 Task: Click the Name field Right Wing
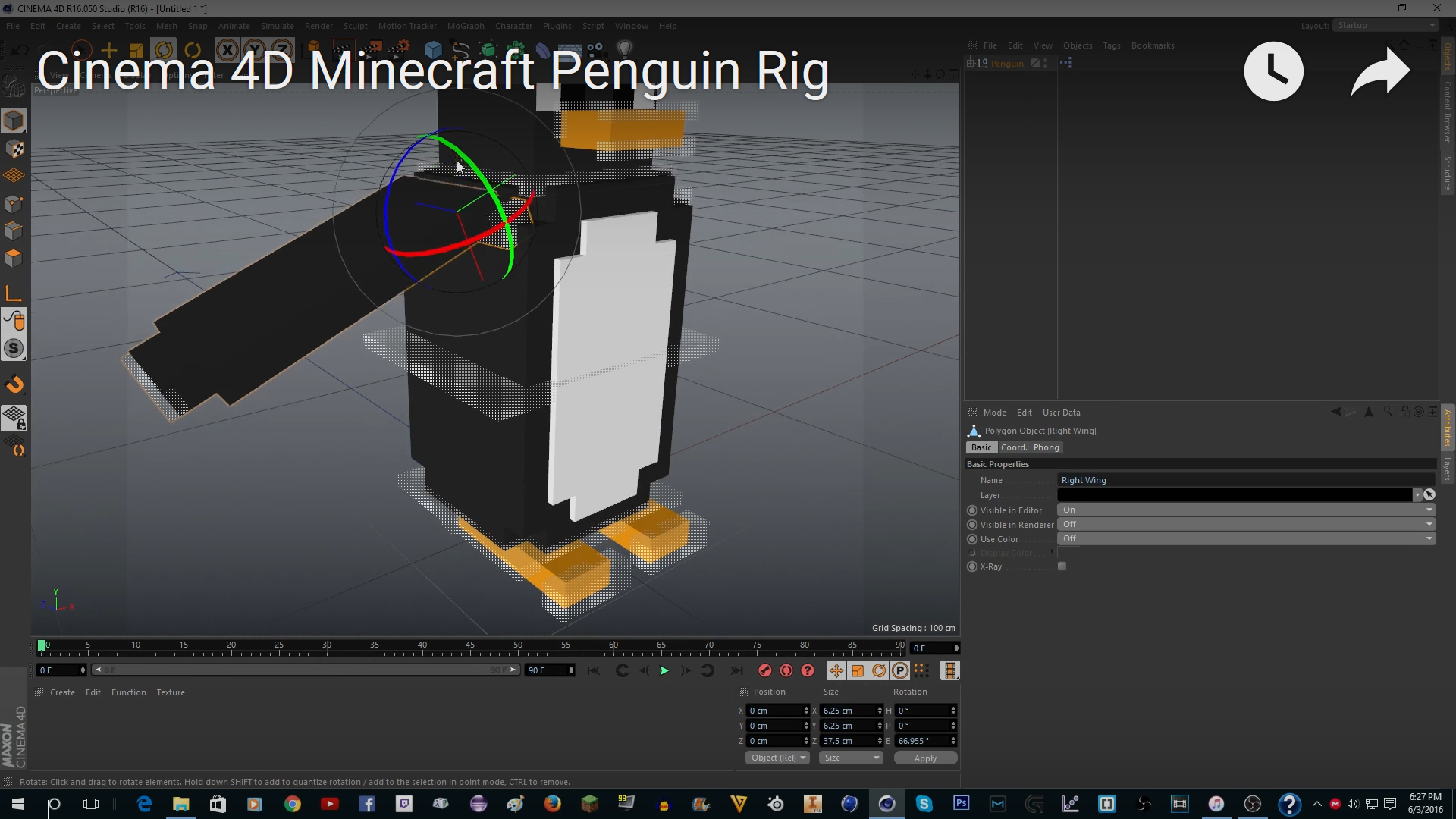pyautogui.click(x=1246, y=480)
